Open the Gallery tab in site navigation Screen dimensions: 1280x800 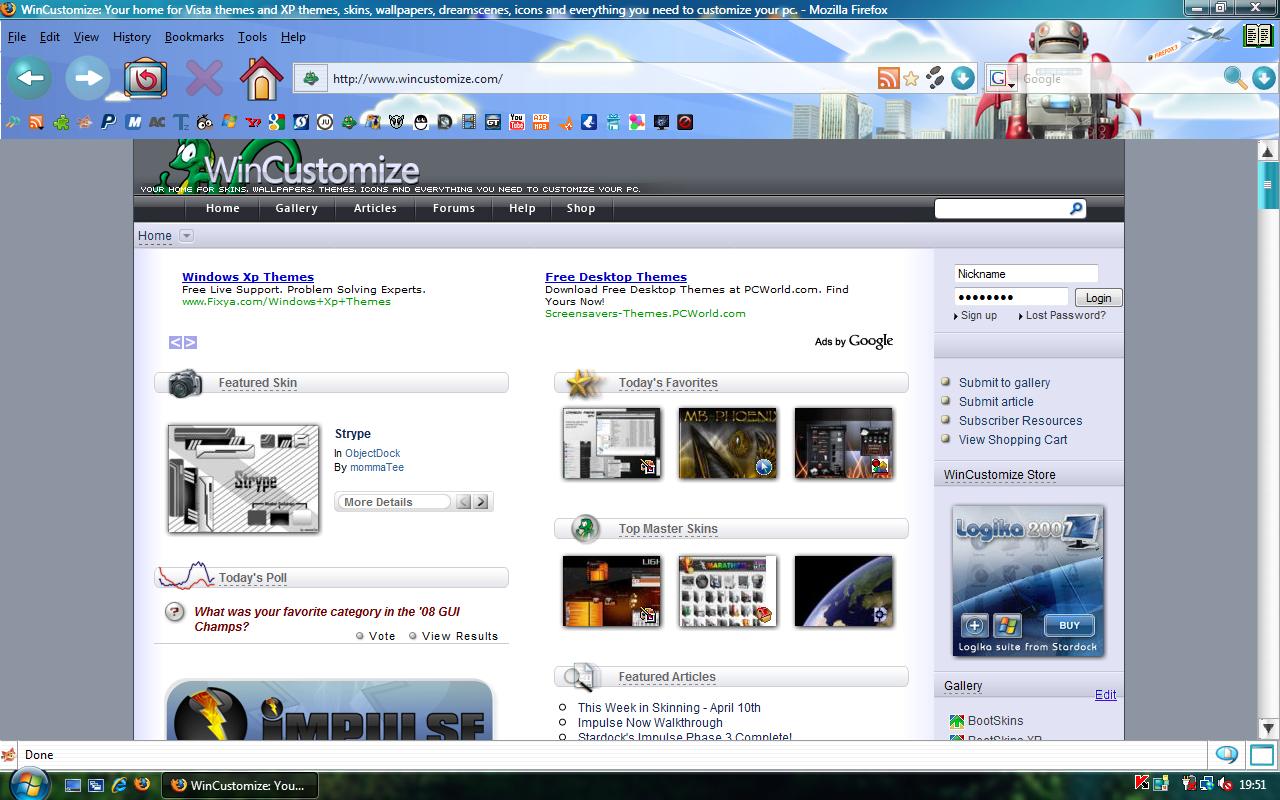[296, 208]
